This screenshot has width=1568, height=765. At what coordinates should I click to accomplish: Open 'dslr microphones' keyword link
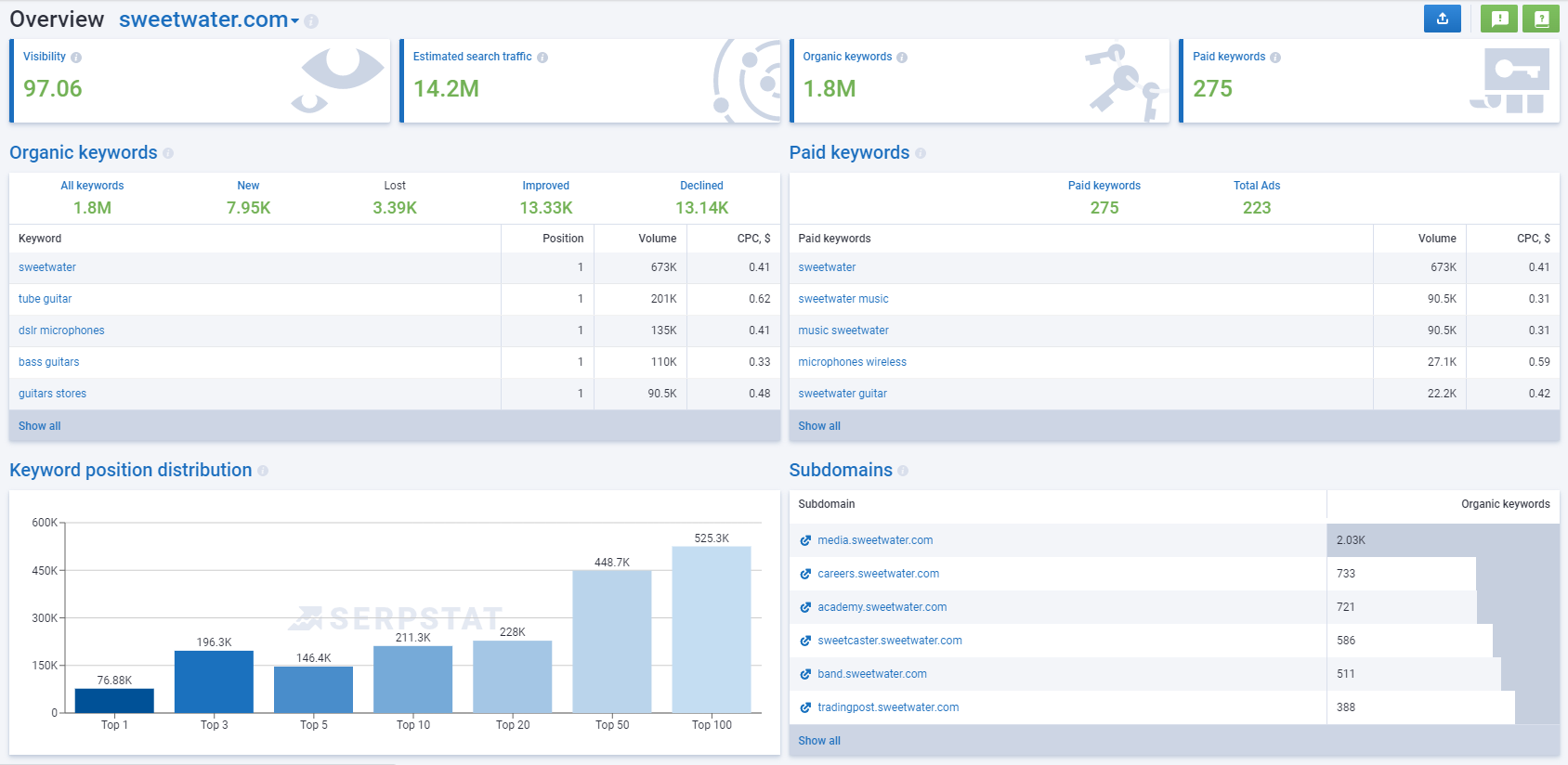click(61, 331)
